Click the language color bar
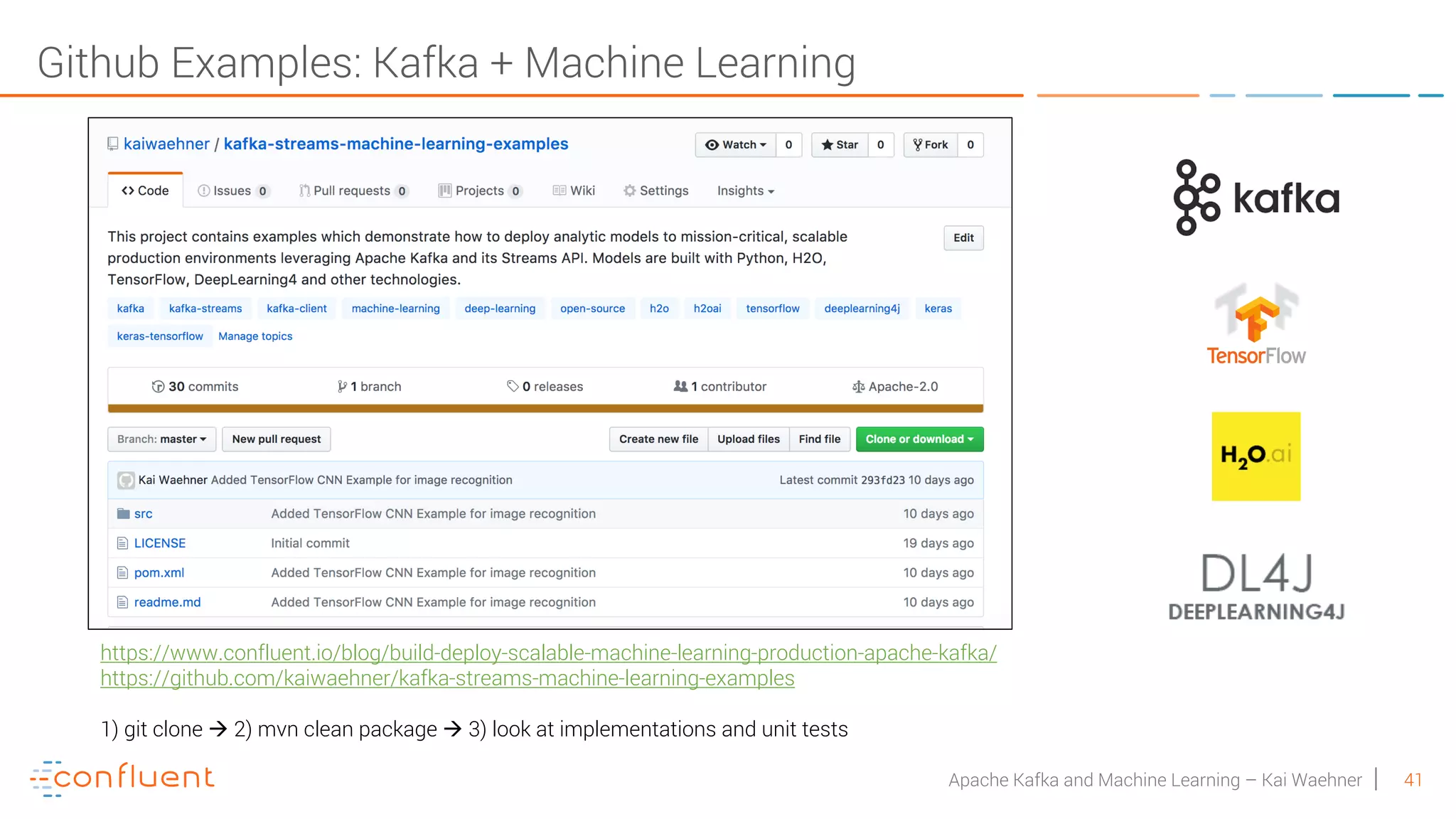The width and height of the screenshot is (1456, 819). [x=545, y=409]
